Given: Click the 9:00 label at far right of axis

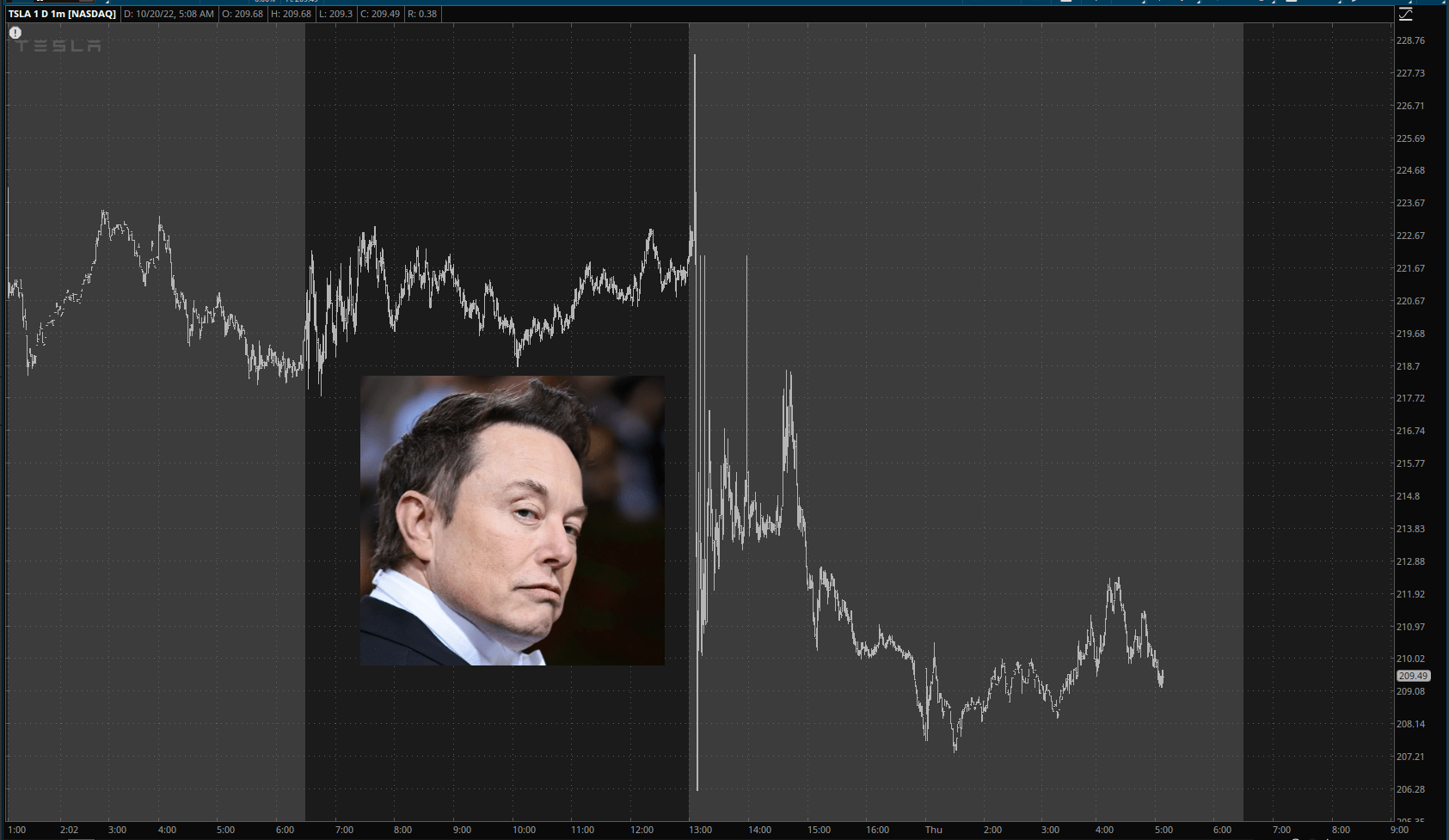Looking at the screenshot, I should click(1399, 830).
